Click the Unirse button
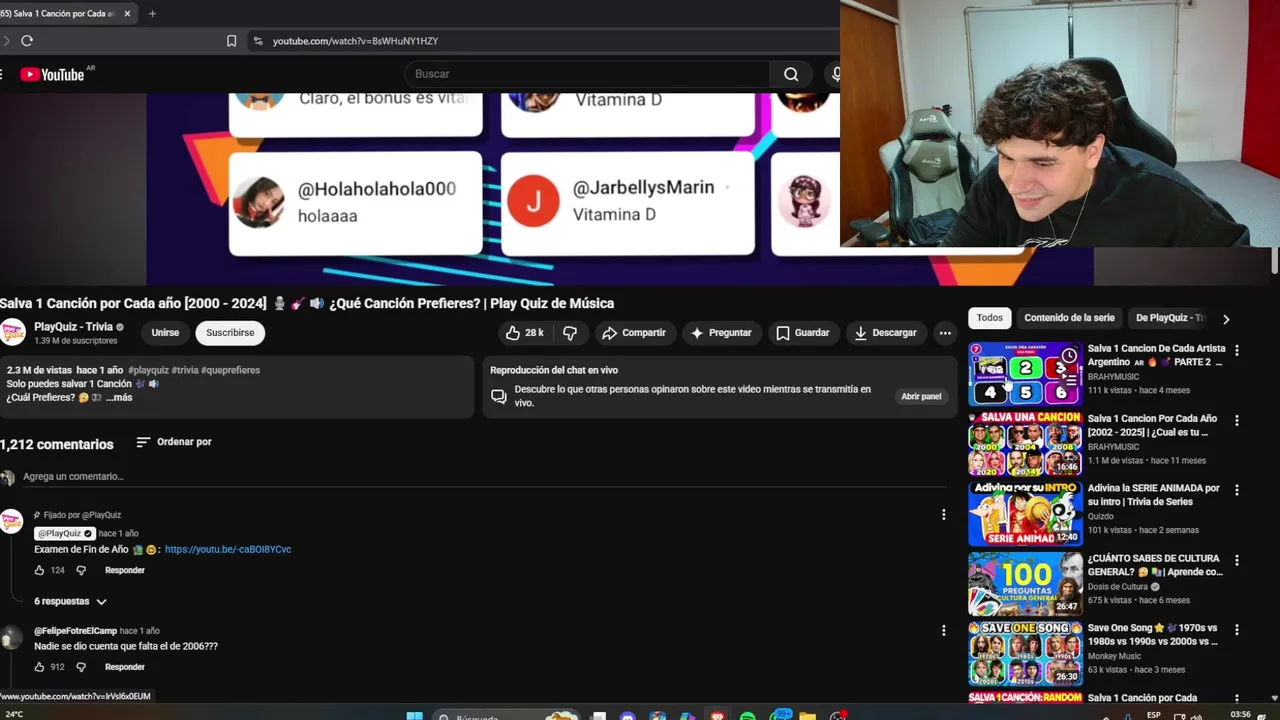1280x720 pixels. [165, 333]
